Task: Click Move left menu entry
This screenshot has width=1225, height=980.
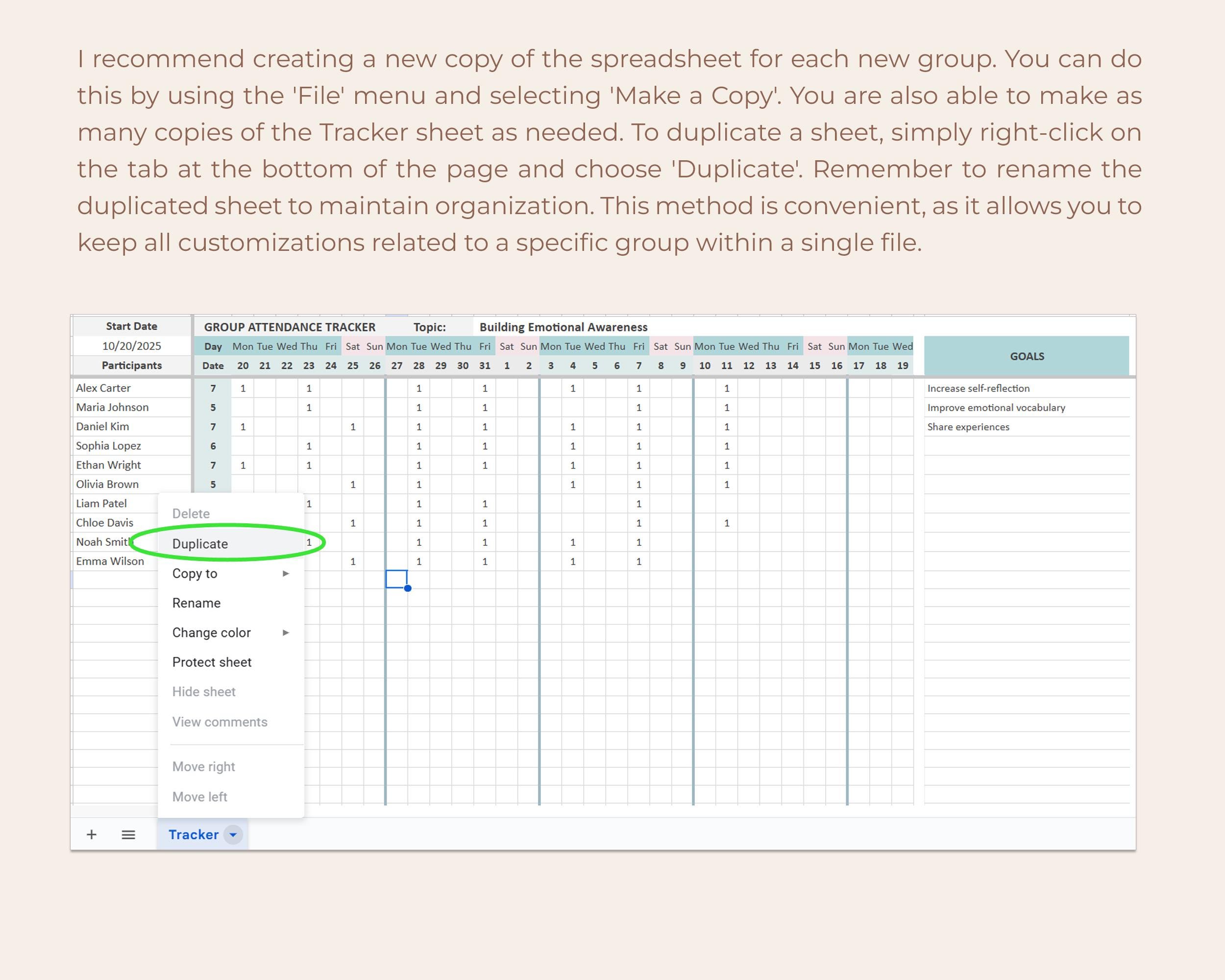Action: [x=231, y=797]
